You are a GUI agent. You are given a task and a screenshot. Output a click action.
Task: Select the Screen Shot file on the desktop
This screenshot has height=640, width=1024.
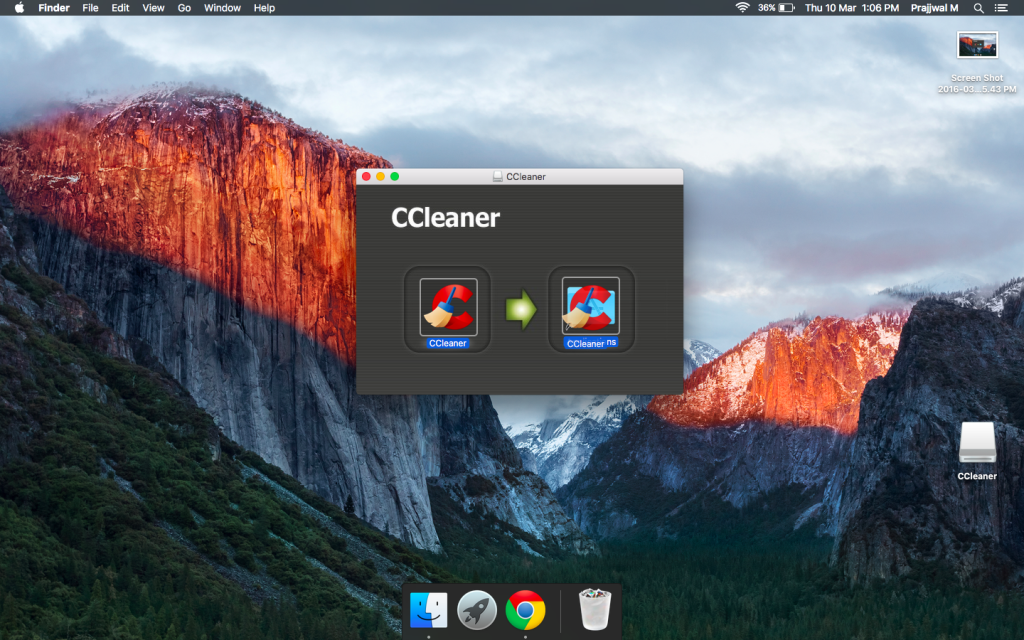coord(977,46)
